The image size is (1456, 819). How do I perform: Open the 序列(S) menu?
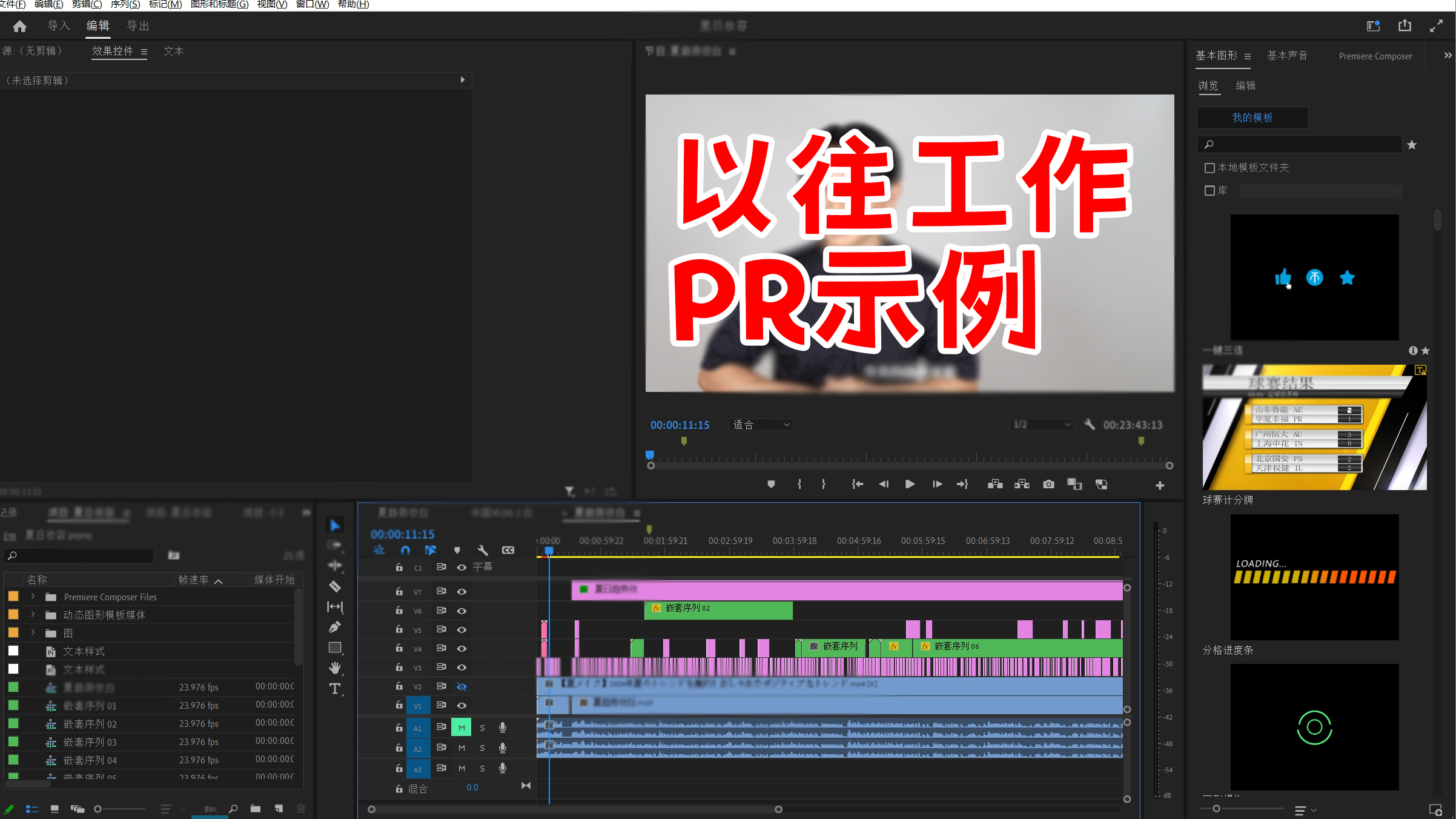(x=125, y=4)
